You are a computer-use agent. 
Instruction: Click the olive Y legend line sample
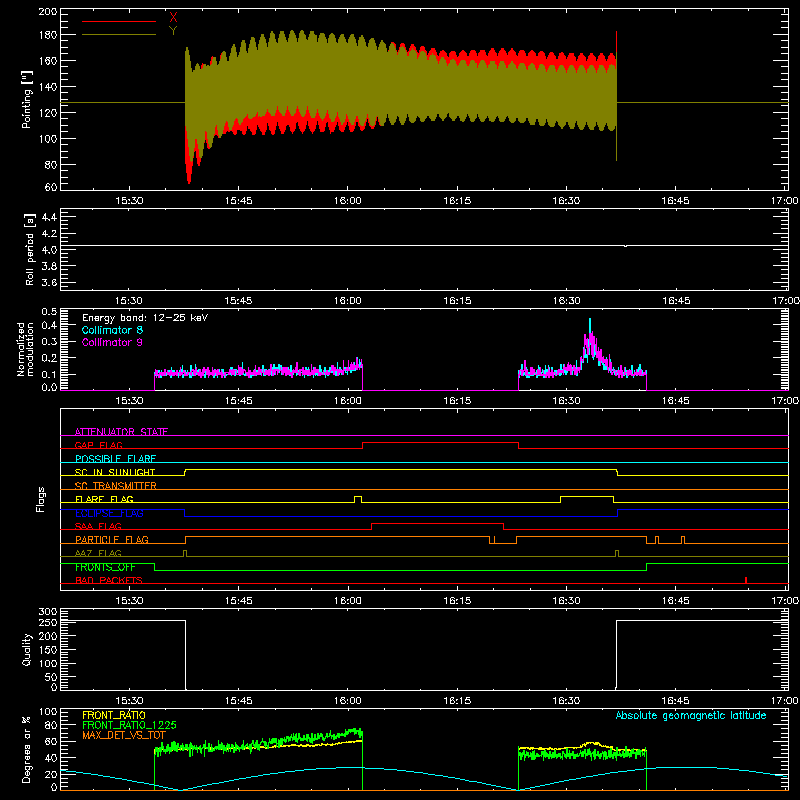point(119,35)
